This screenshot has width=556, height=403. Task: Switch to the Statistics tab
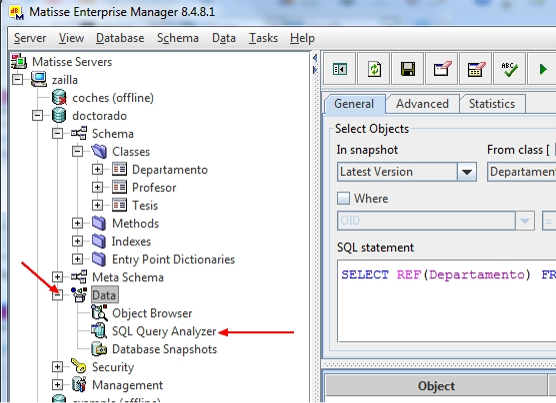(492, 104)
